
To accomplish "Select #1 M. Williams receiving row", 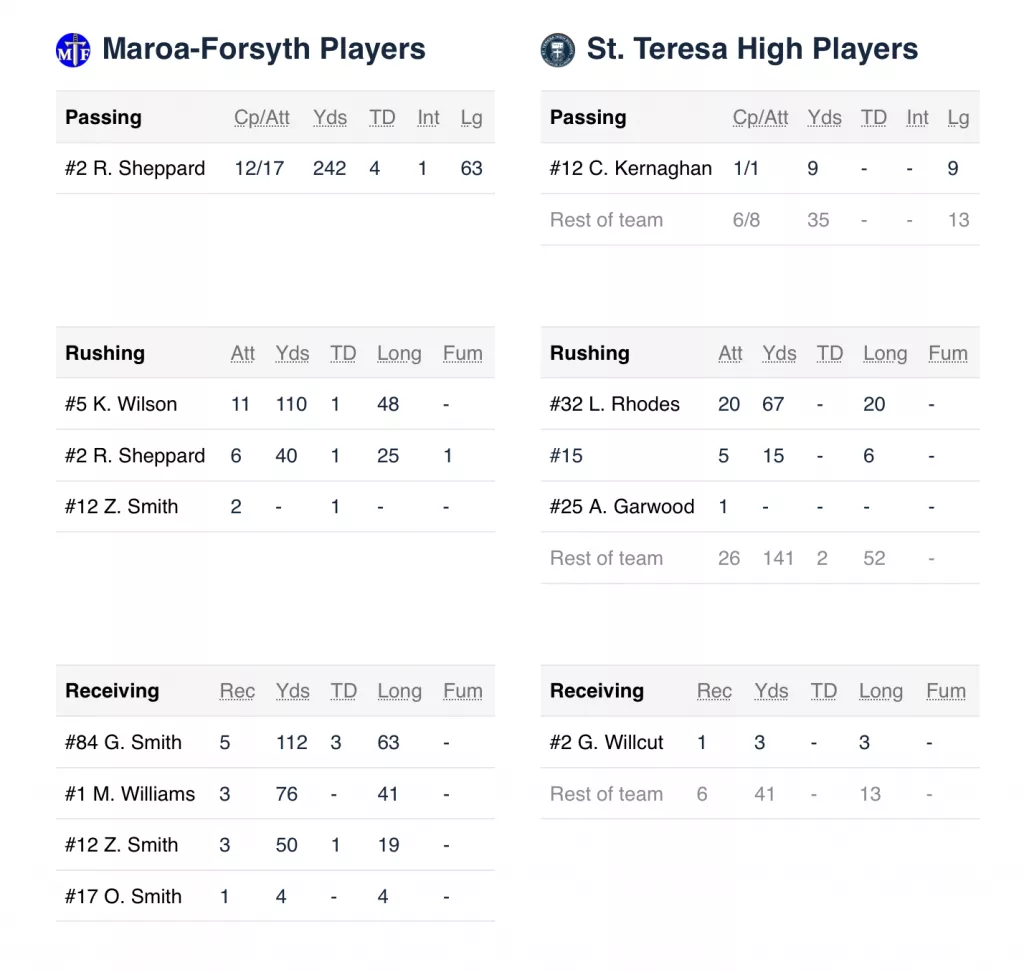I will pyautogui.click(x=275, y=794).
